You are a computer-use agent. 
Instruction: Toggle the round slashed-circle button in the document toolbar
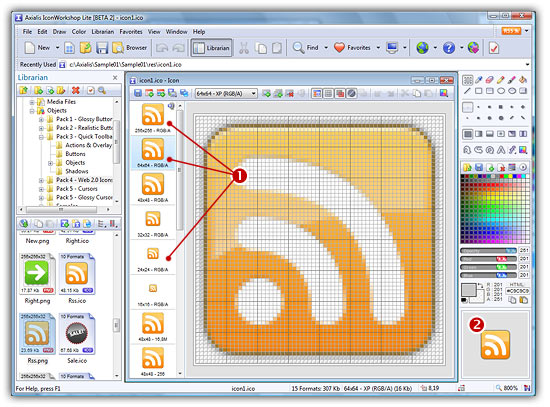(x=352, y=93)
